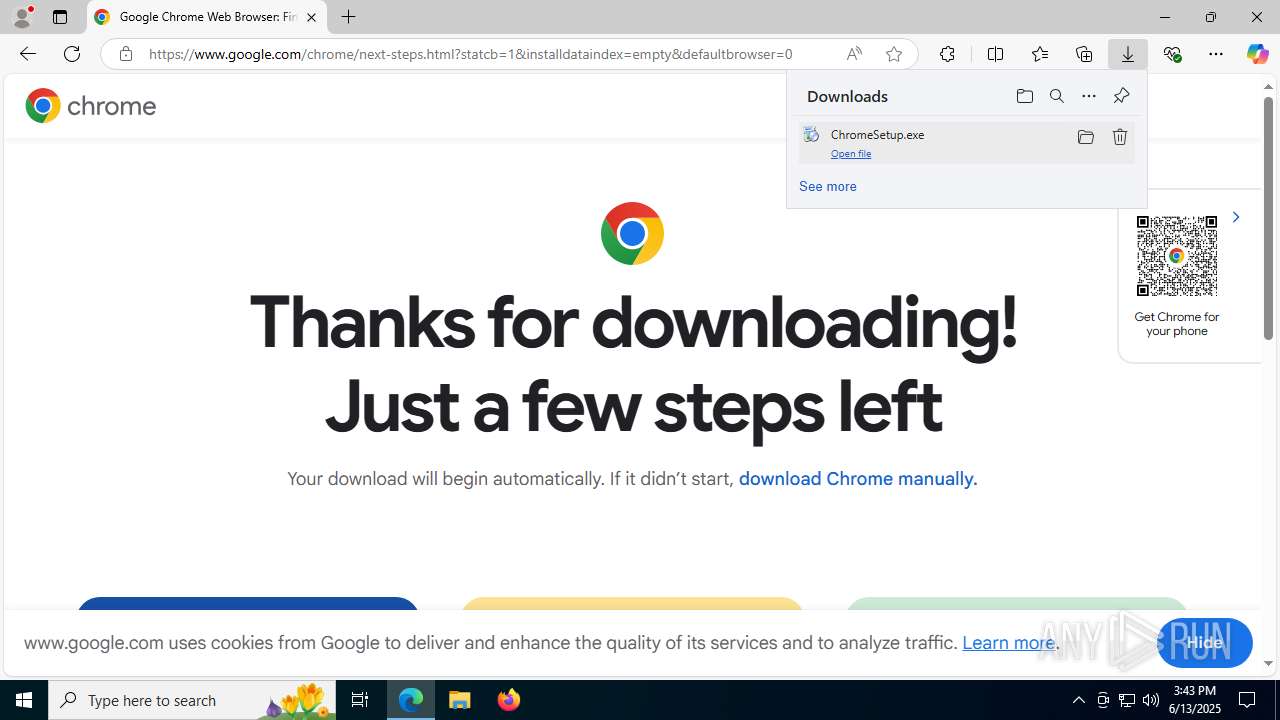Select the ChromeSetup.exe file name
The image size is (1280, 720).
click(877, 134)
